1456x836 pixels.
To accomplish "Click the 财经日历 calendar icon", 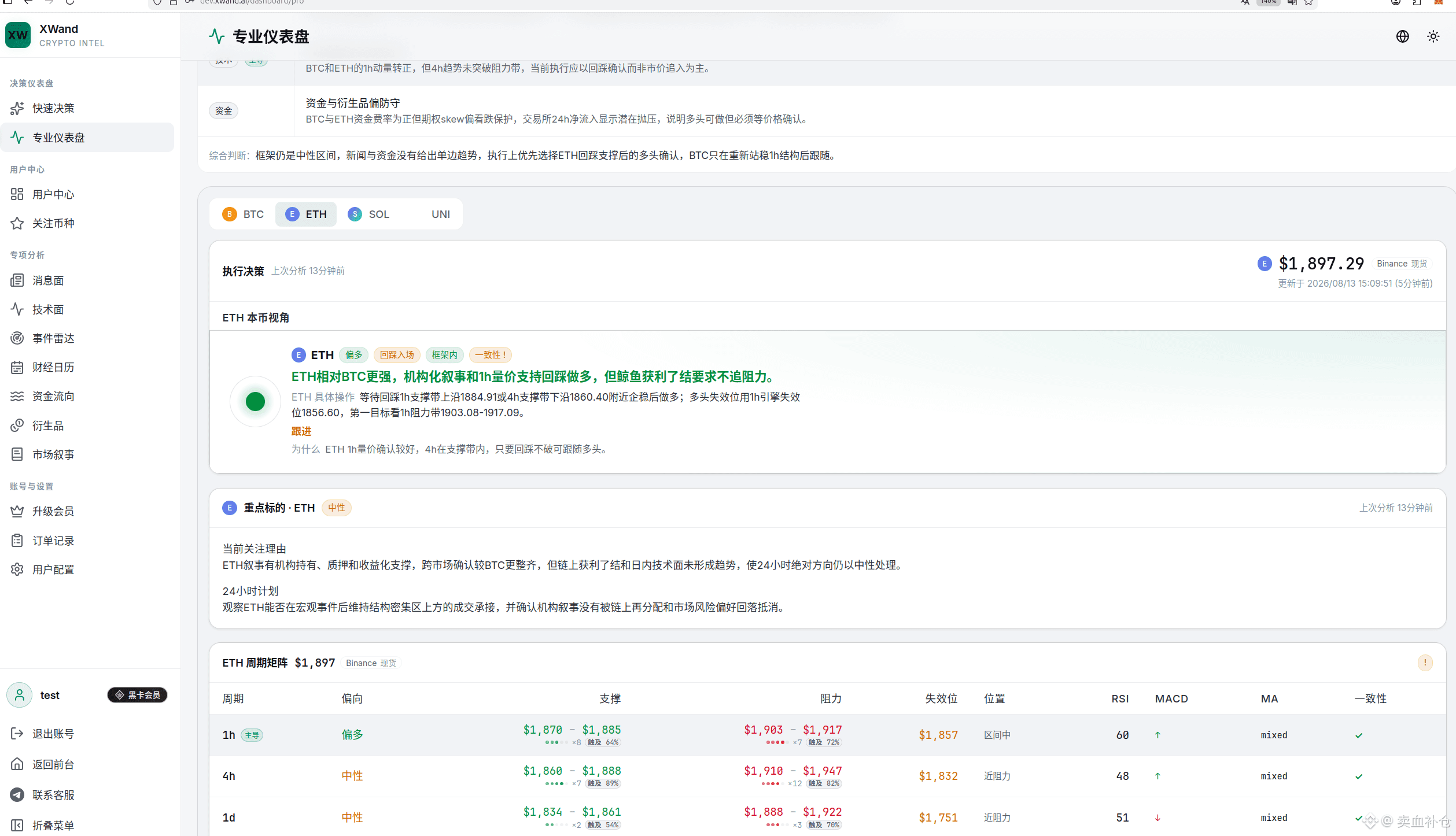I will 17,367.
